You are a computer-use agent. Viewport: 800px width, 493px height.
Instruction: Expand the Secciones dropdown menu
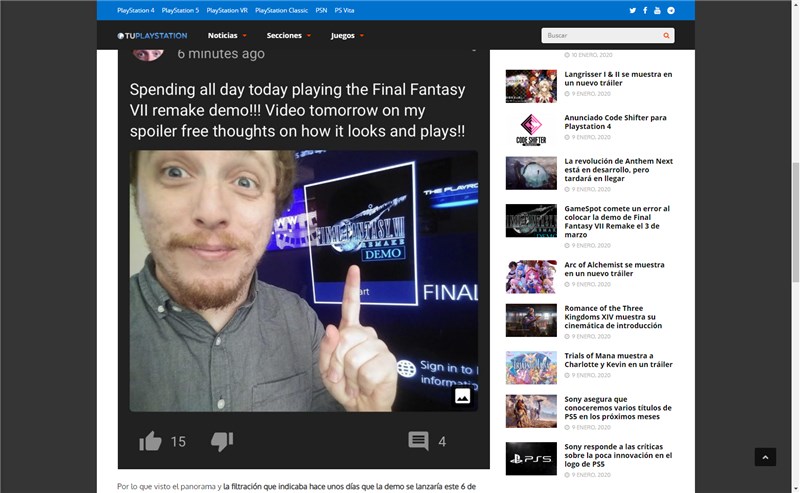click(x=289, y=36)
